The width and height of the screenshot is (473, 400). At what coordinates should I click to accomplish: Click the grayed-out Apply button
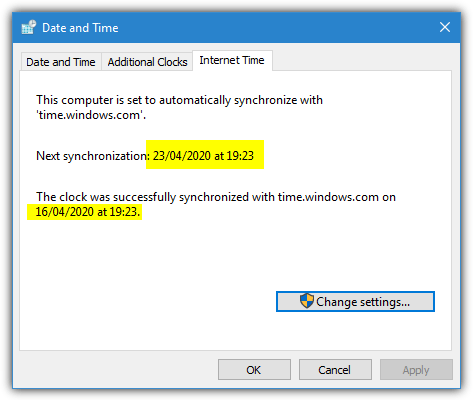click(x=416, y=370)
